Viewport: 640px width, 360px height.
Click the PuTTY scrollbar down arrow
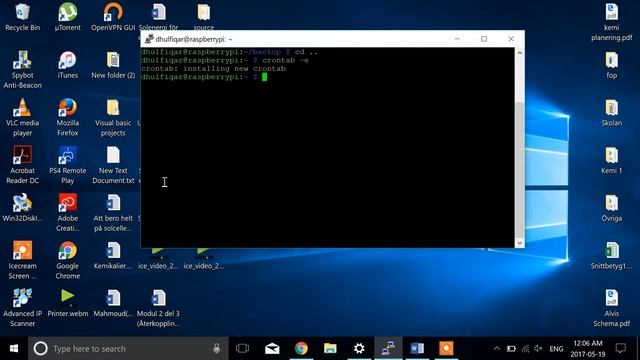pos(520,242)
